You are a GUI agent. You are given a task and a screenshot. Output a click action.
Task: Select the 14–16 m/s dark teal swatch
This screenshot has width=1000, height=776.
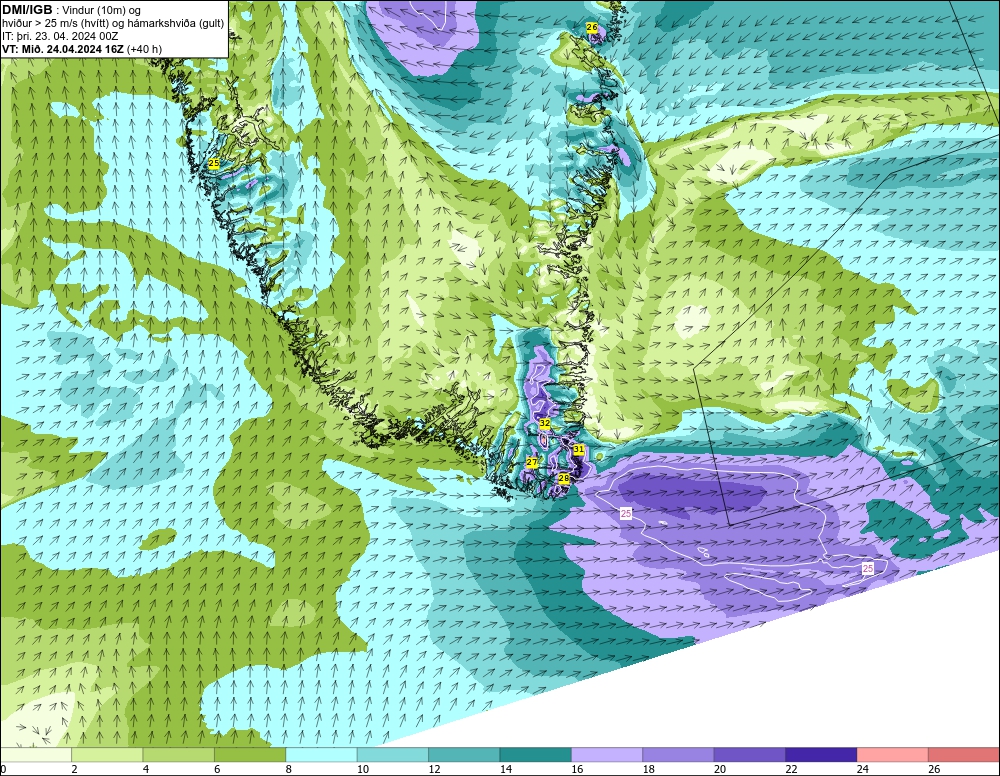pyautogui.click(x=536, y=755)
